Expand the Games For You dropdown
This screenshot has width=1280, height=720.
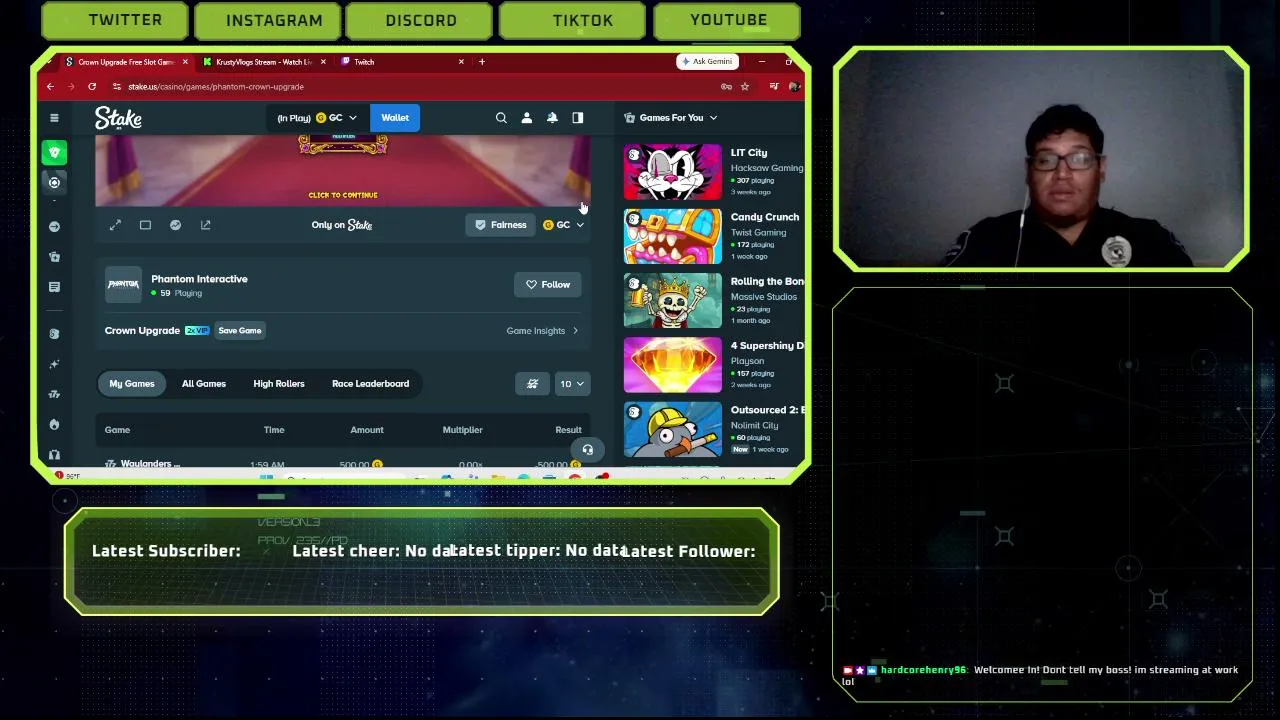coord(671,118)
